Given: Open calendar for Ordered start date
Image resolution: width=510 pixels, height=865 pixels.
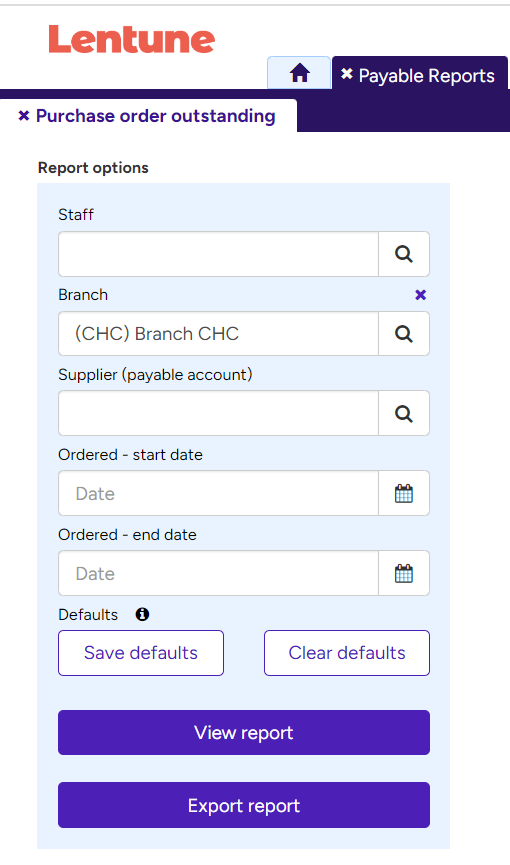Looking at the screenshot, I should [403, 494].
